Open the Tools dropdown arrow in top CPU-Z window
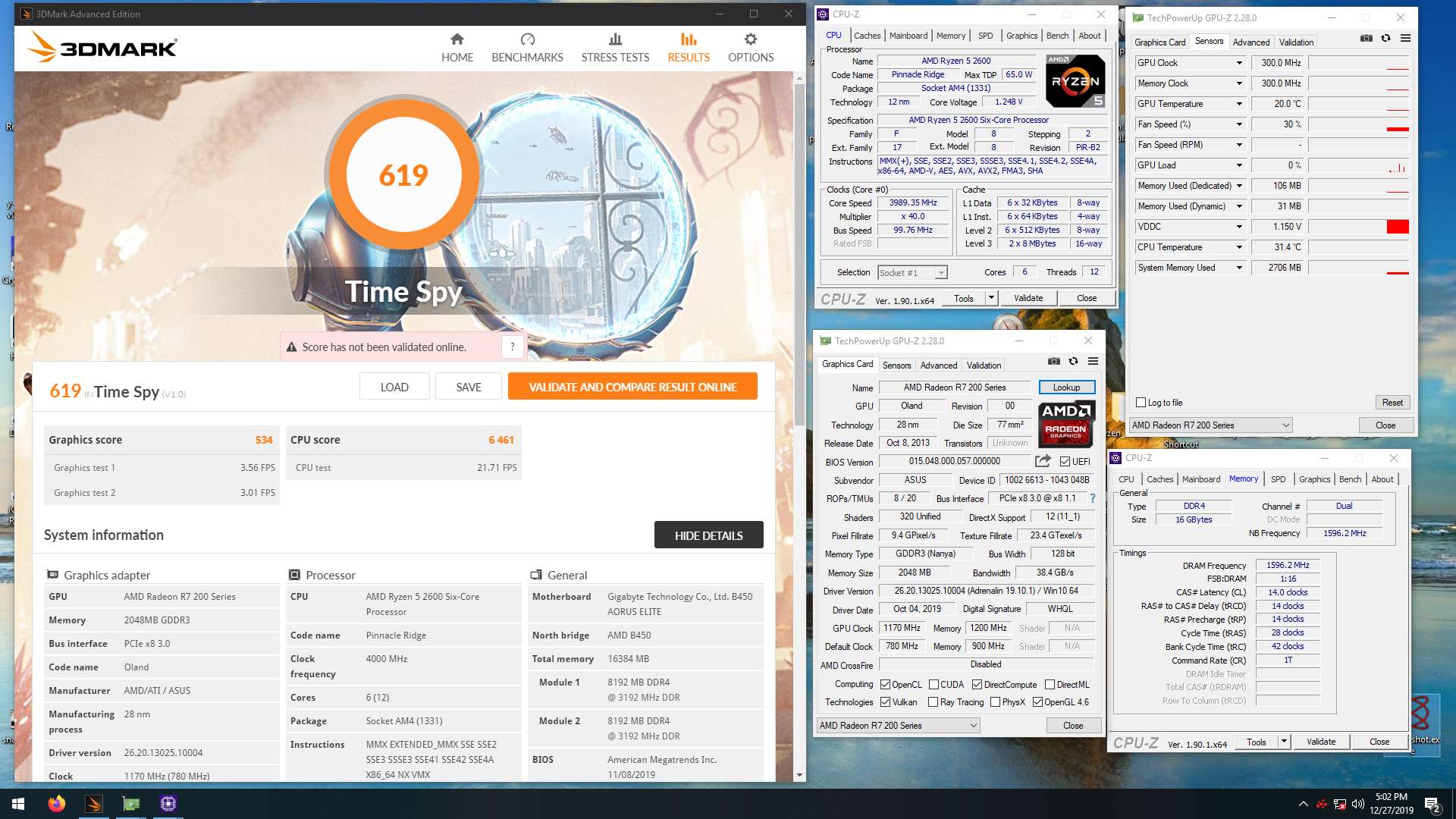Viewport: 1456px width, 819px height. [x=991, y=298]
